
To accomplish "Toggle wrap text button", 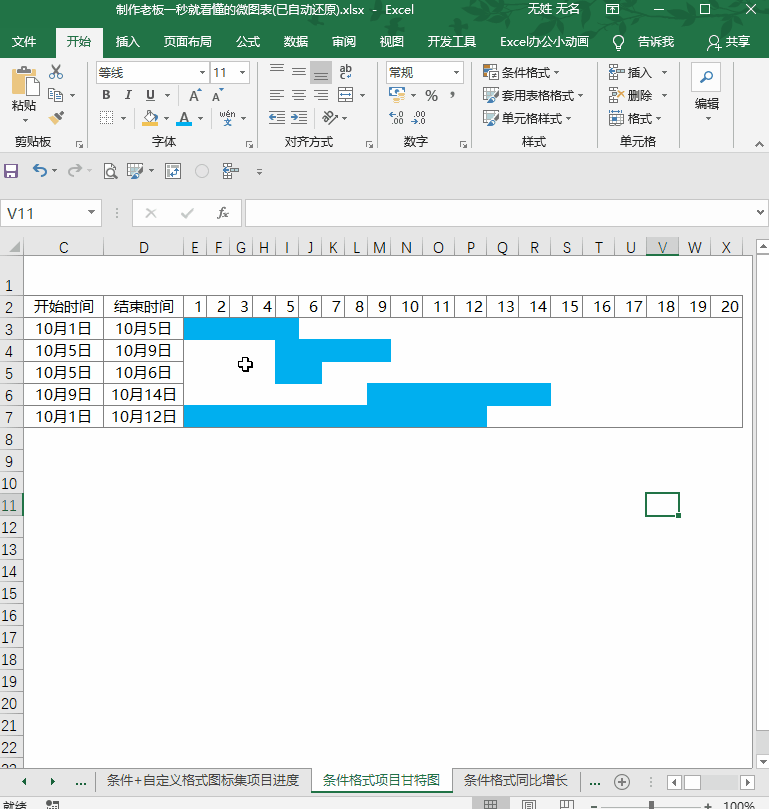I will pos(345,72).
